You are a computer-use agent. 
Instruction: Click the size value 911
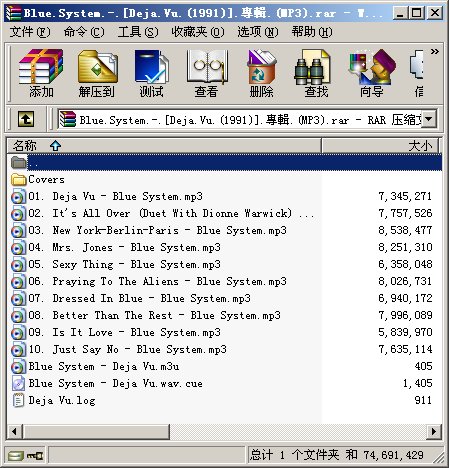point(423,400)
